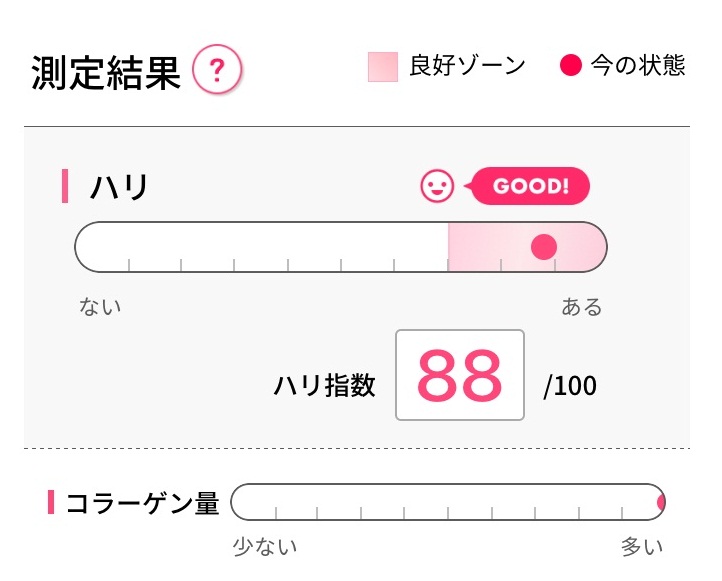
Task: Click the 少ない label below collagen bar
Action: tap(265, 546)
